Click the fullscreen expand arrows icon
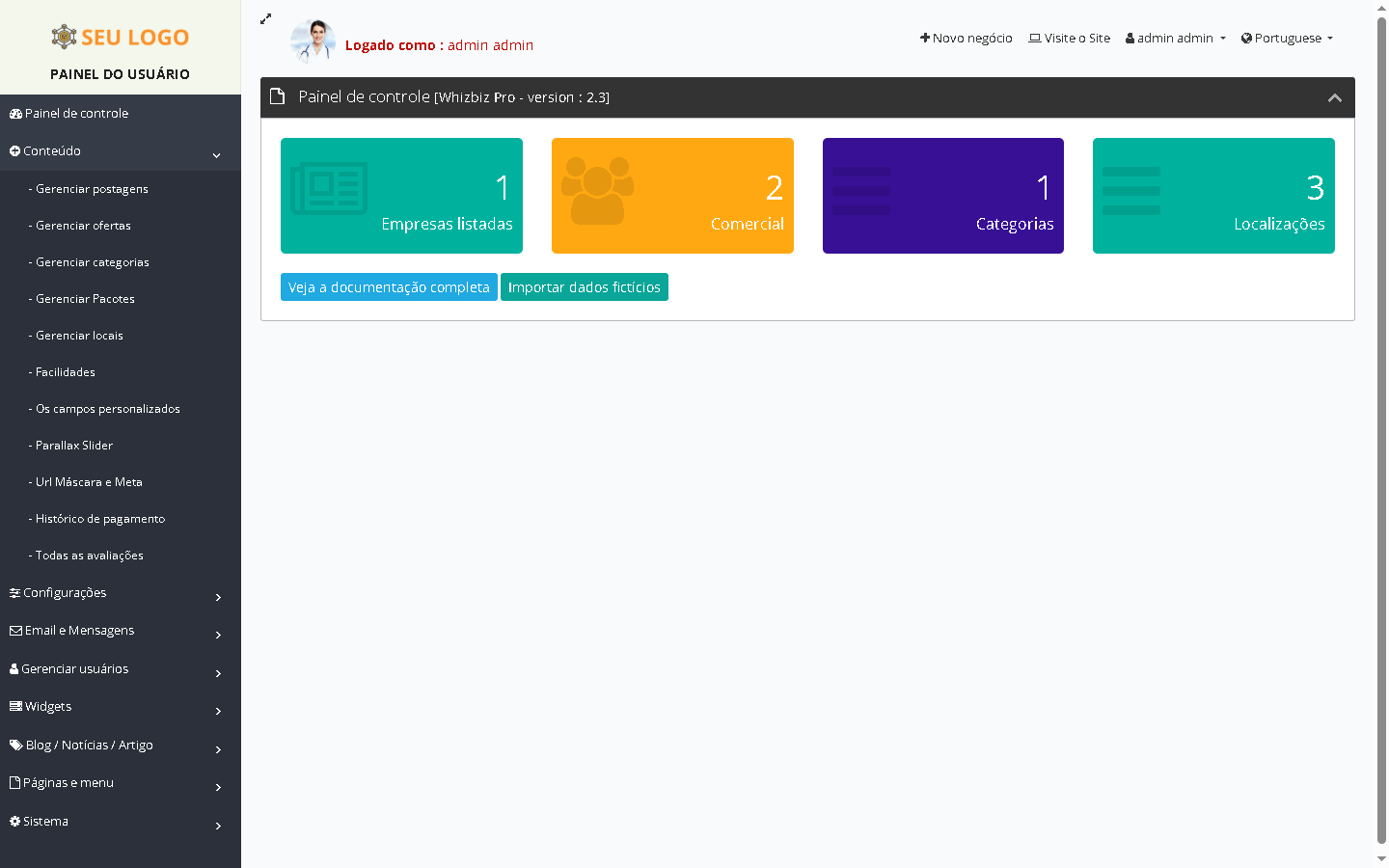 pyautogui.click(x=266, y=18)
